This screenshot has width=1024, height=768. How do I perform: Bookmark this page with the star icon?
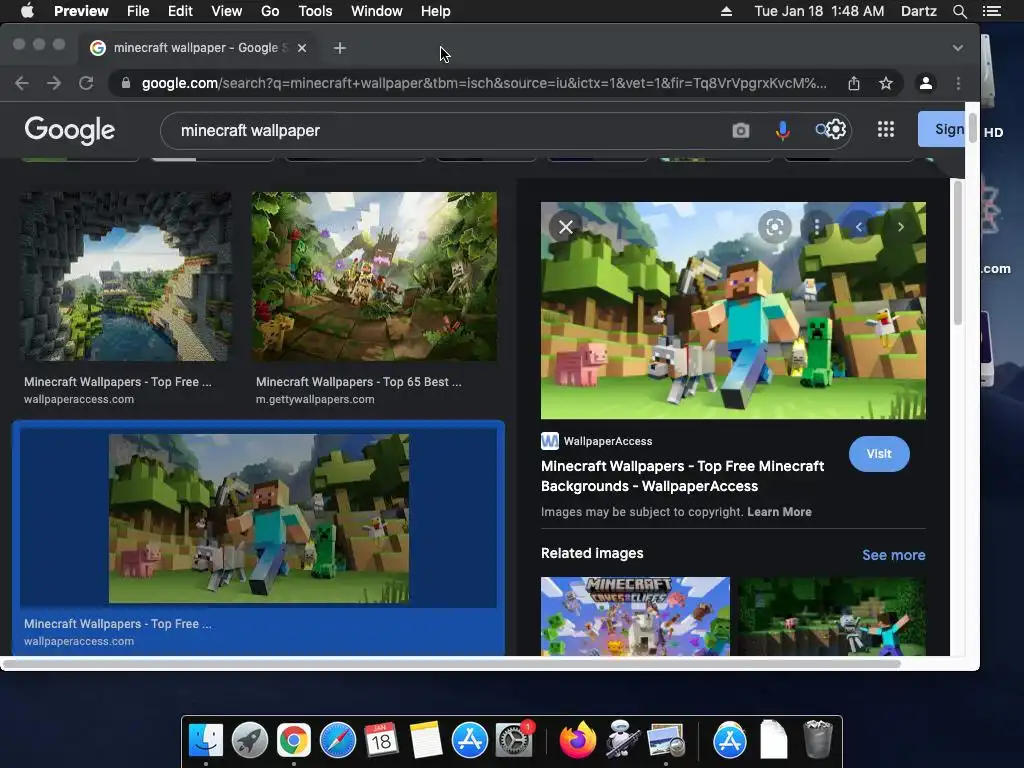coord(886,83)
